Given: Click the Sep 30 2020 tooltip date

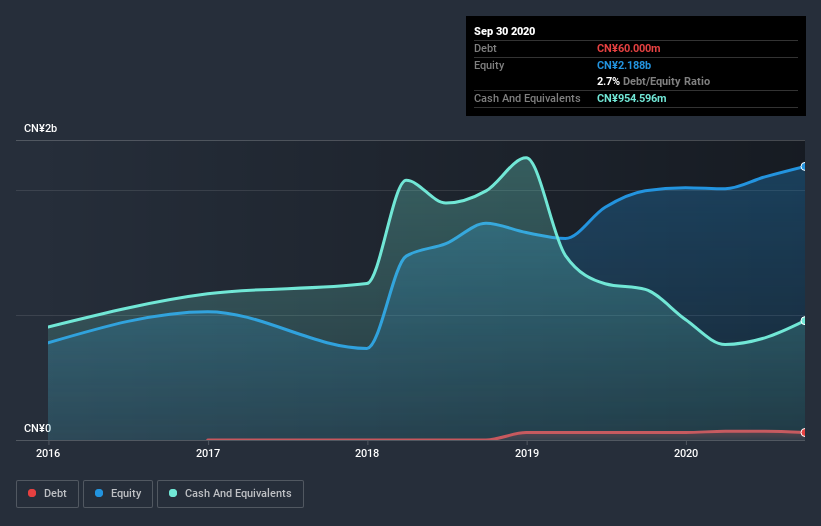Looking at the screenshot, I should pyautogui.click(x=504, y=31).
